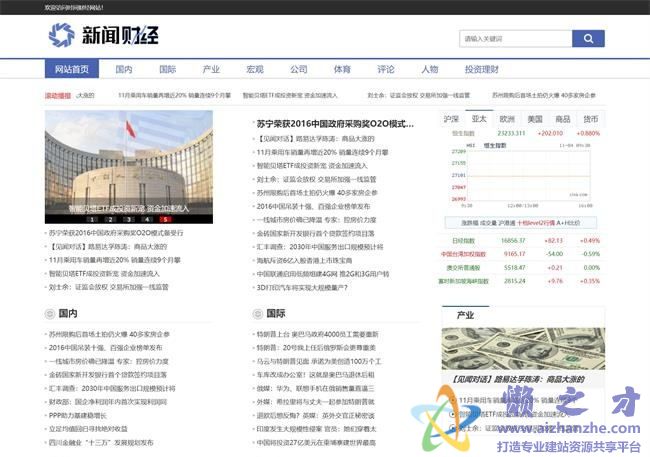Screen dimensions: 650x457
Task: Jump to carousel slide 4
Action: click(147, 219)
